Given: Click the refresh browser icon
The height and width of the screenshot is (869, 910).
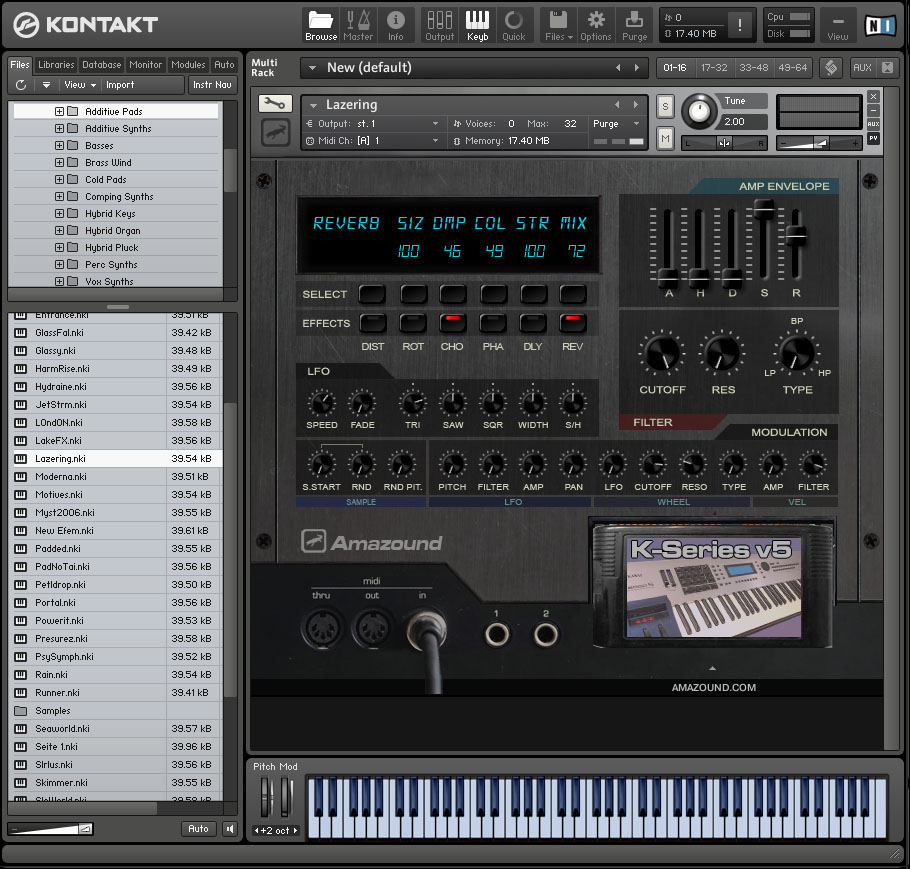Looking at the screenshot, I should click(21, 85).
